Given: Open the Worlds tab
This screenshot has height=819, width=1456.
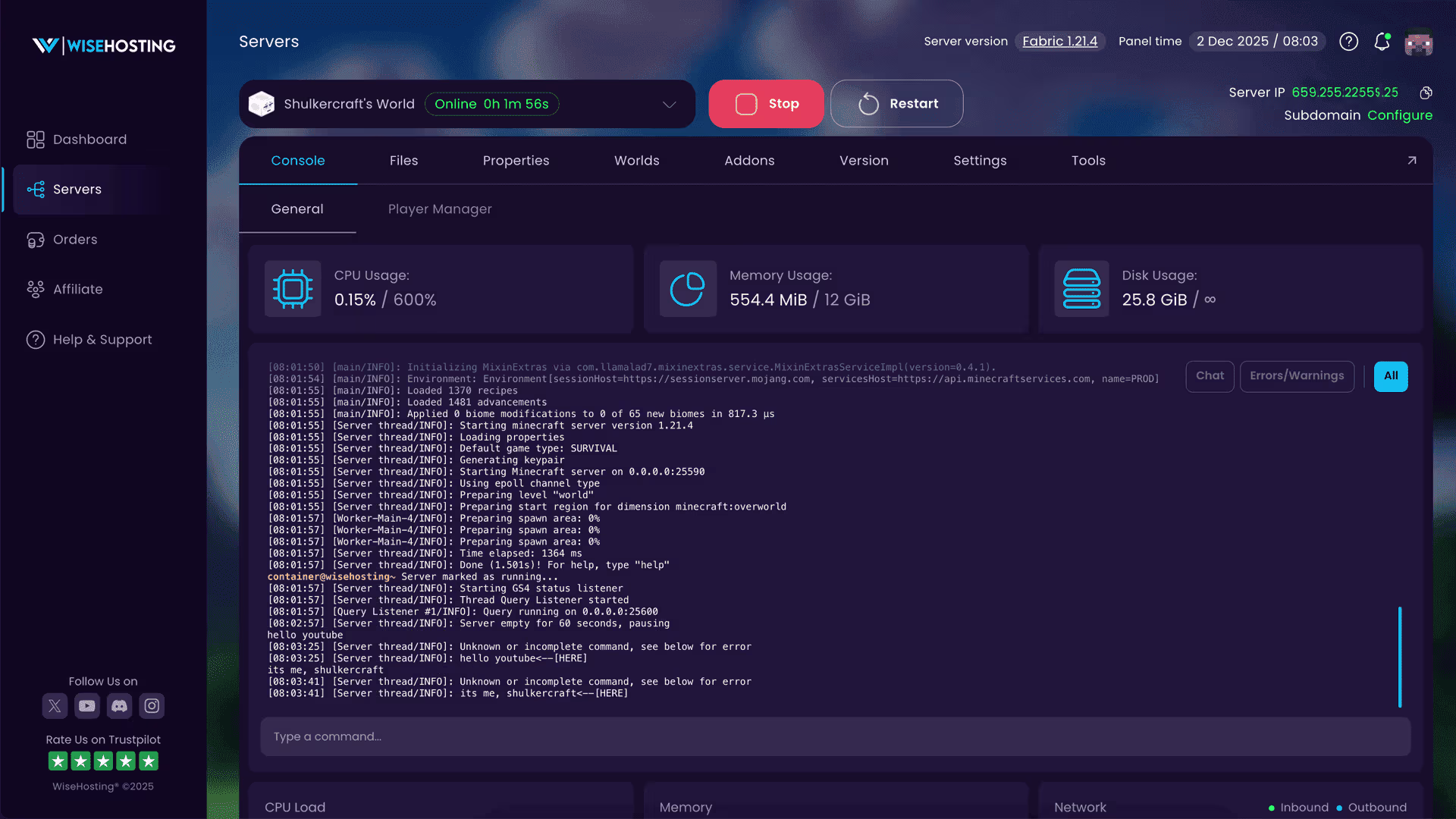Looking at the screenshot, I should (x=637, y=161).
